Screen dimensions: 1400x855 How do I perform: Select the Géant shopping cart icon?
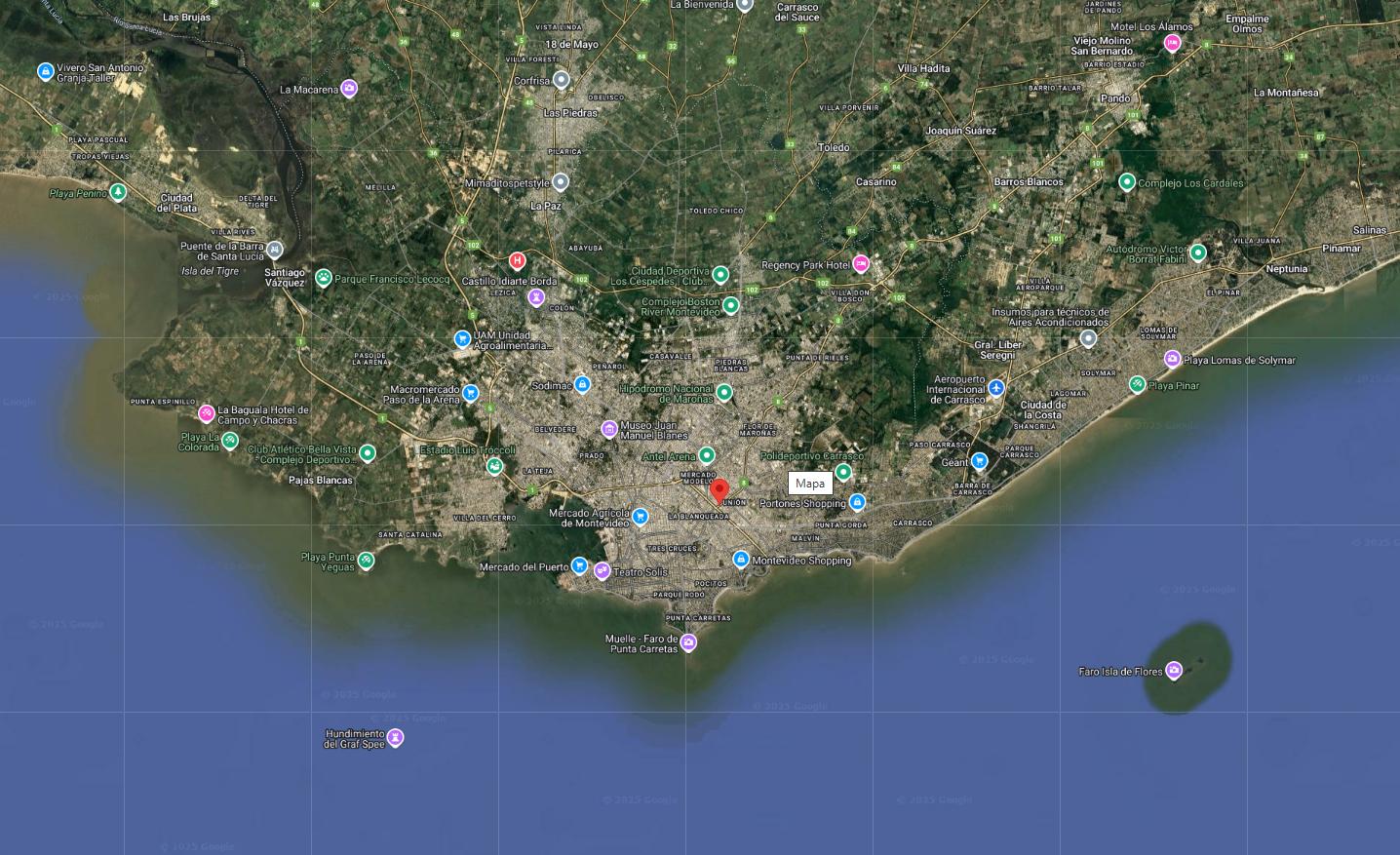[980, 460]
